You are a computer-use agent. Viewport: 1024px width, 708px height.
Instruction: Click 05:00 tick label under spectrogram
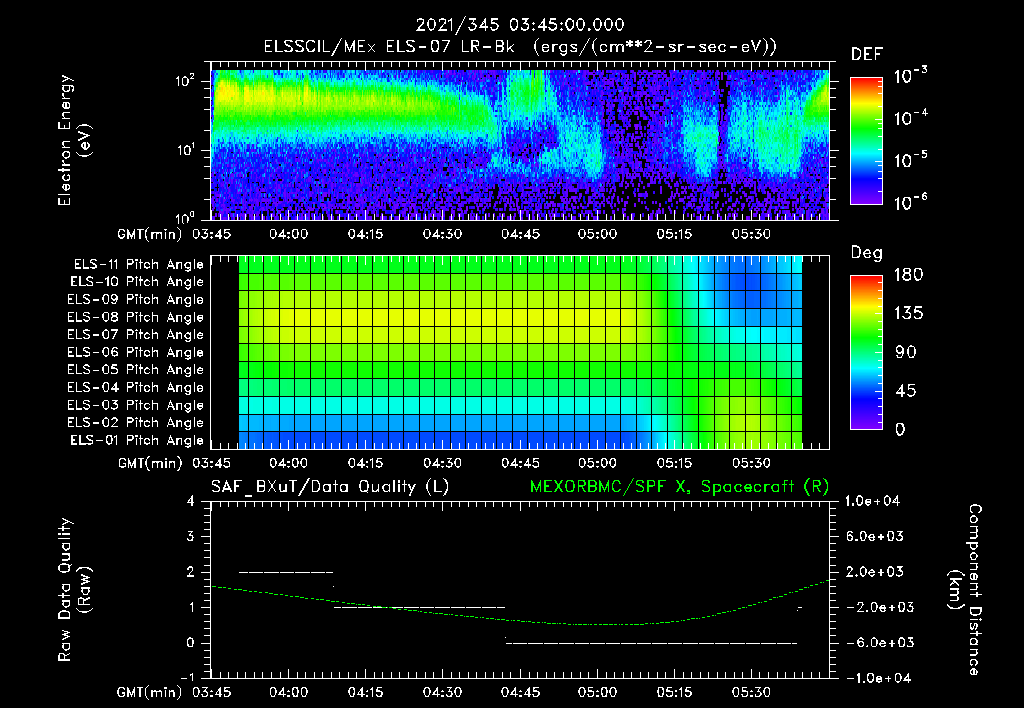597,234
